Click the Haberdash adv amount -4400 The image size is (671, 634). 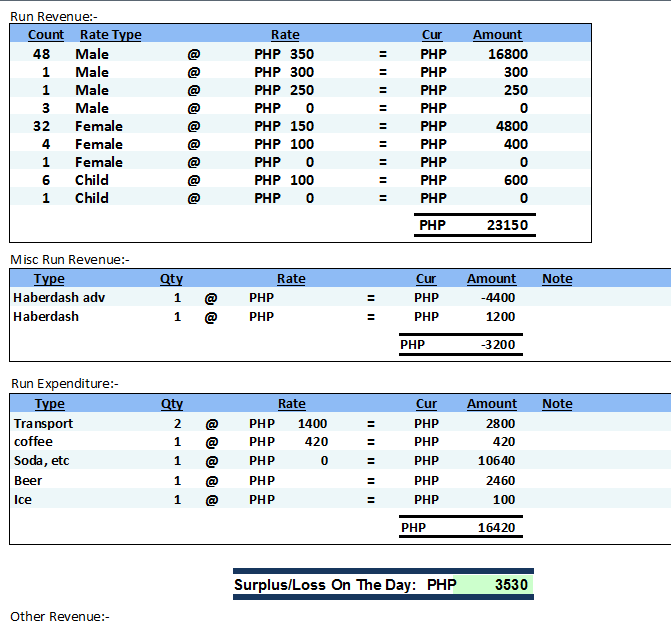tap(498, 298)
